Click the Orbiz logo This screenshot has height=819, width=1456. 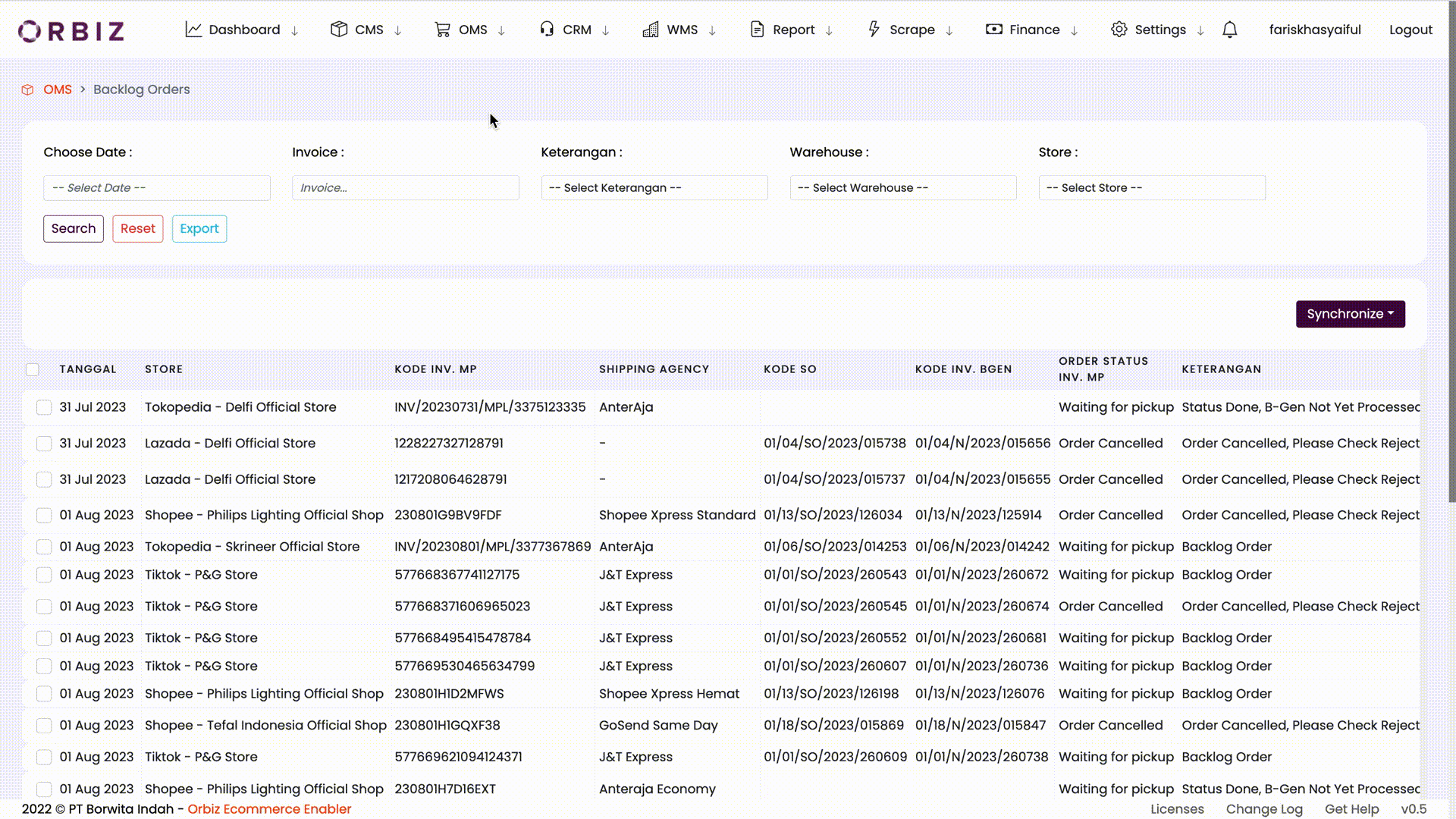pos(71,30)
